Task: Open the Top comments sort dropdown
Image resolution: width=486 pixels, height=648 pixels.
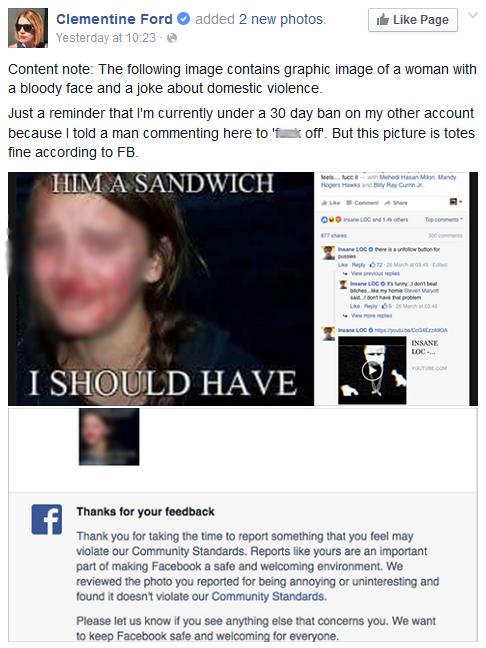Action: pos(444,219)
